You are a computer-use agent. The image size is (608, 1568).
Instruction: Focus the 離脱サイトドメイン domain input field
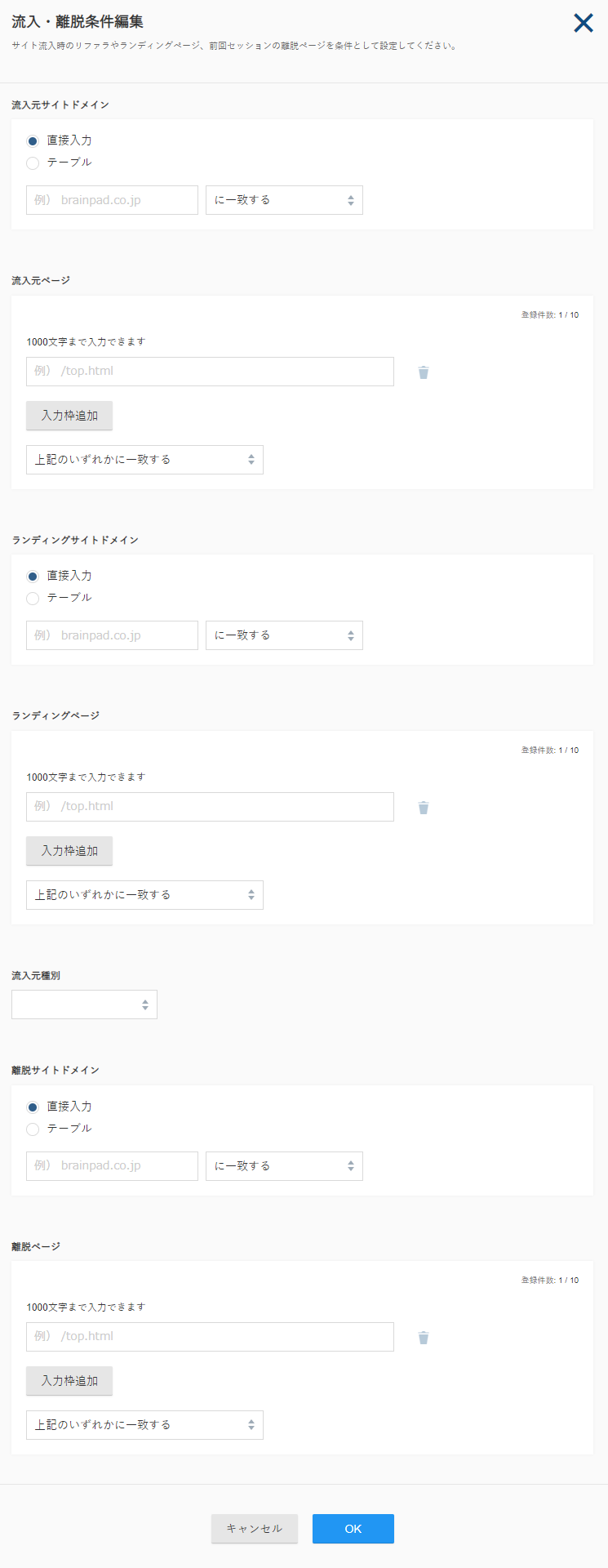[x=112, y=1166]
